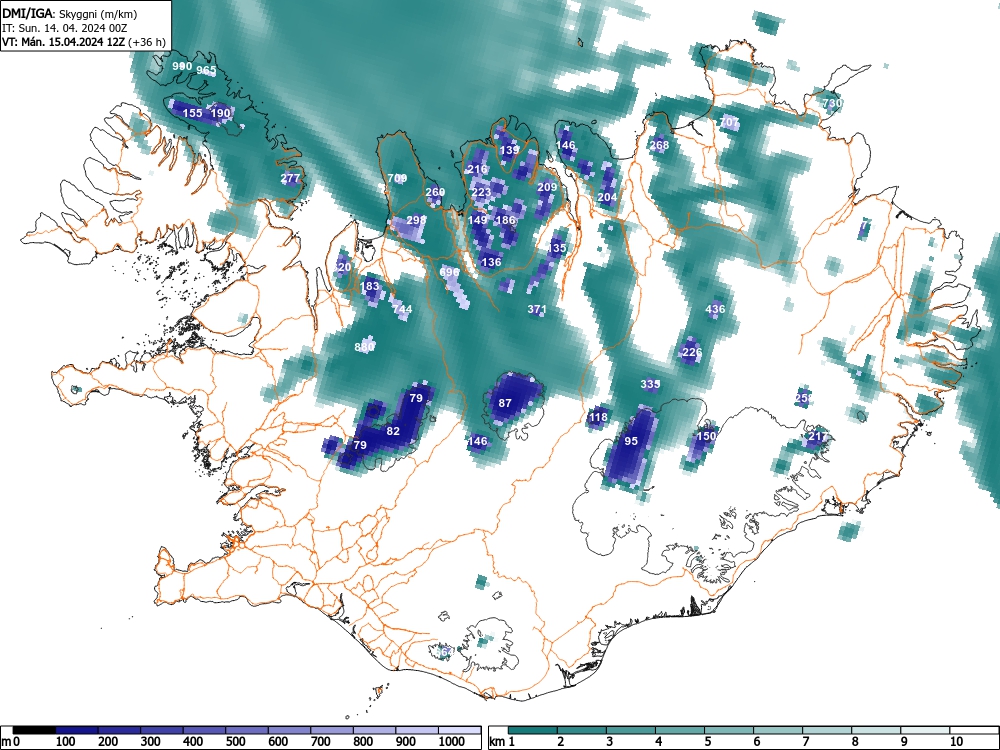Select the number "149" on the map
This screenshot has width=1000, height=750.
pos(478,220)
